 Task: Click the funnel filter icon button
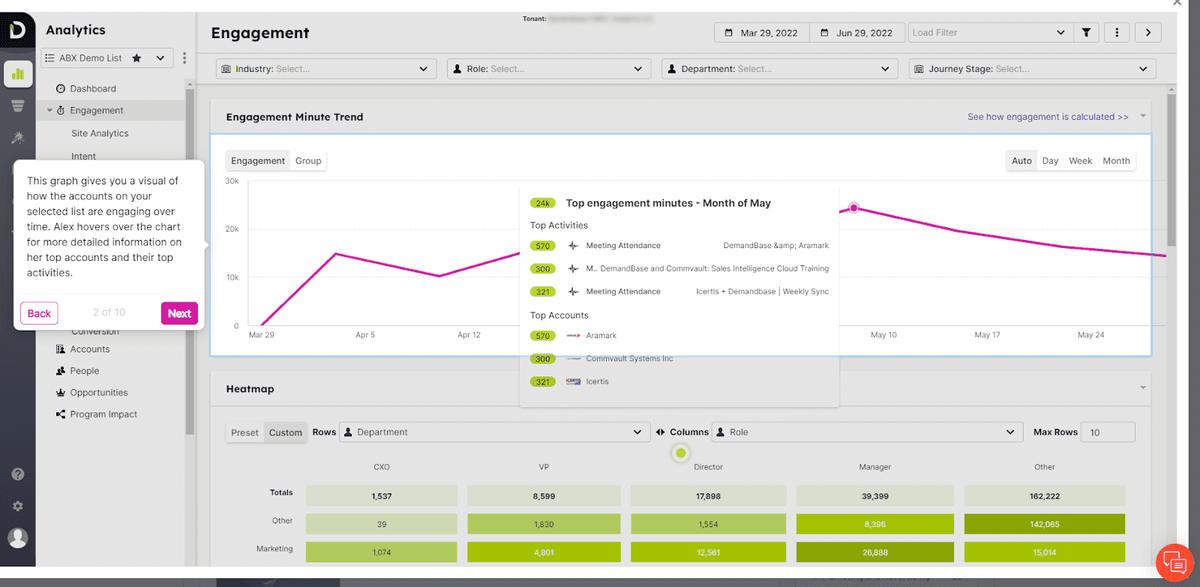pos(1086,33)
